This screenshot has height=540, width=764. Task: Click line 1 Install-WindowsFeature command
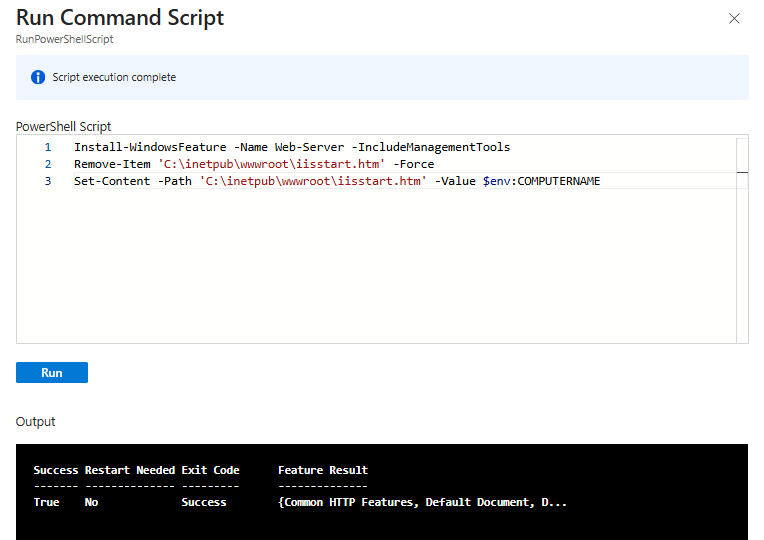click(292, 147)
